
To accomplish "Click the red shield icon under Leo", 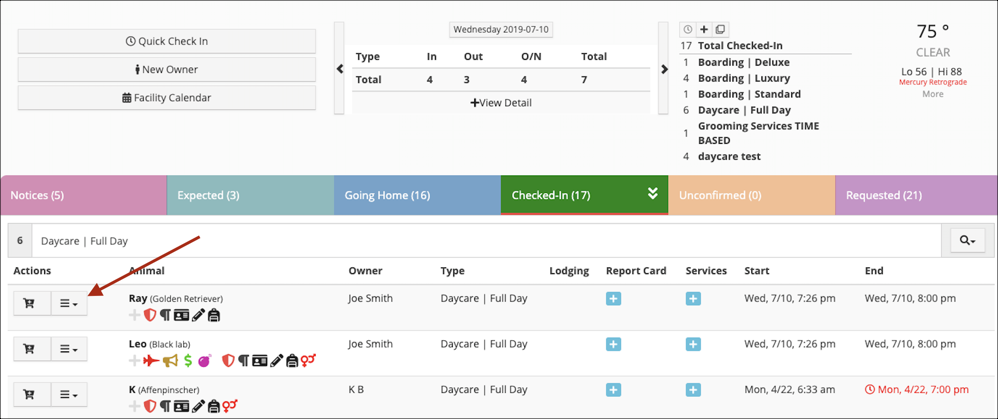I will tap(228, 360).
